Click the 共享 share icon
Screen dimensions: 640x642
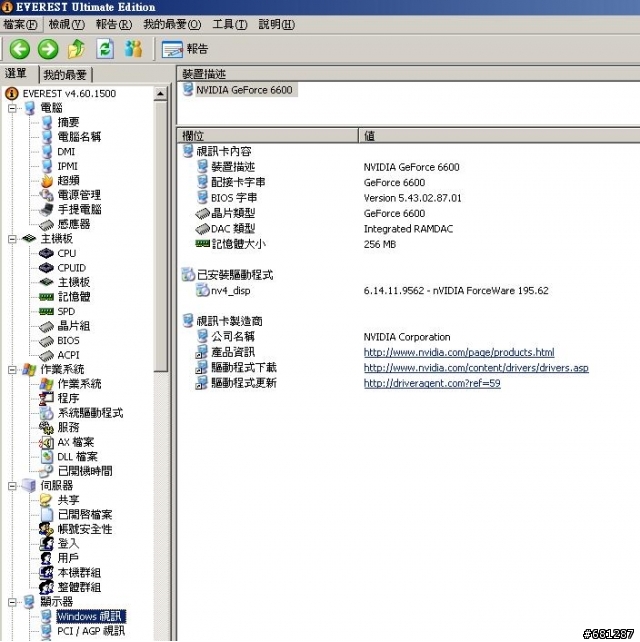point(46,500)
